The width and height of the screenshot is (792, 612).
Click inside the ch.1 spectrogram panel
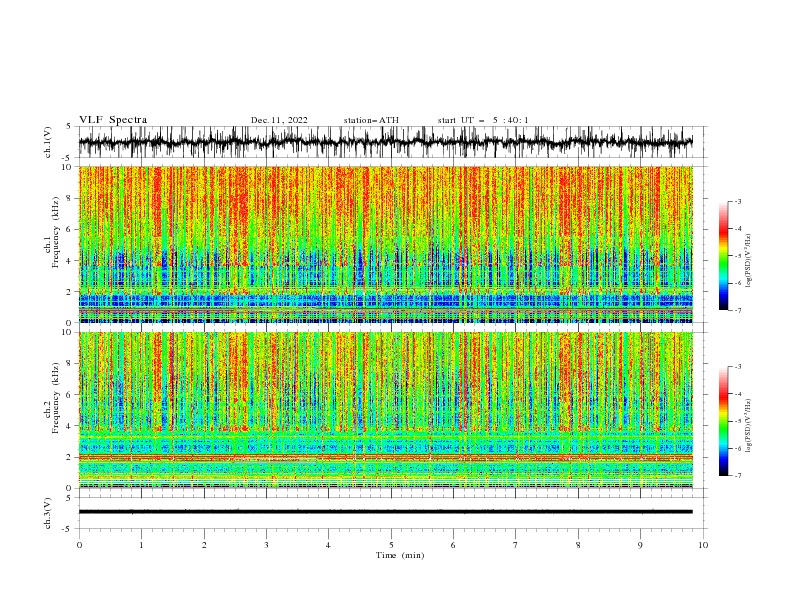(x=385, y=244)
